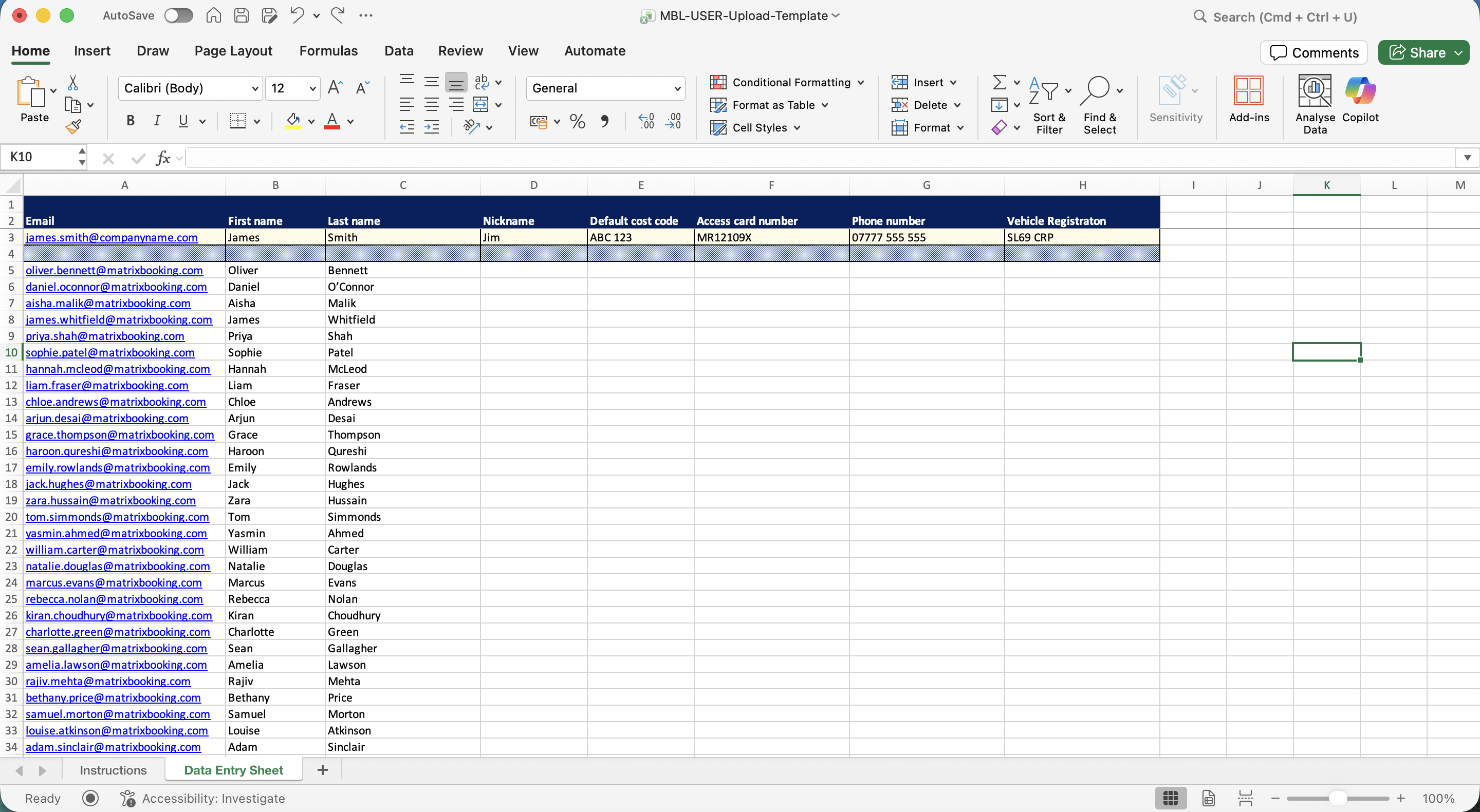
Task: Toggle underline formatting
Action: [x=184, y=121]
